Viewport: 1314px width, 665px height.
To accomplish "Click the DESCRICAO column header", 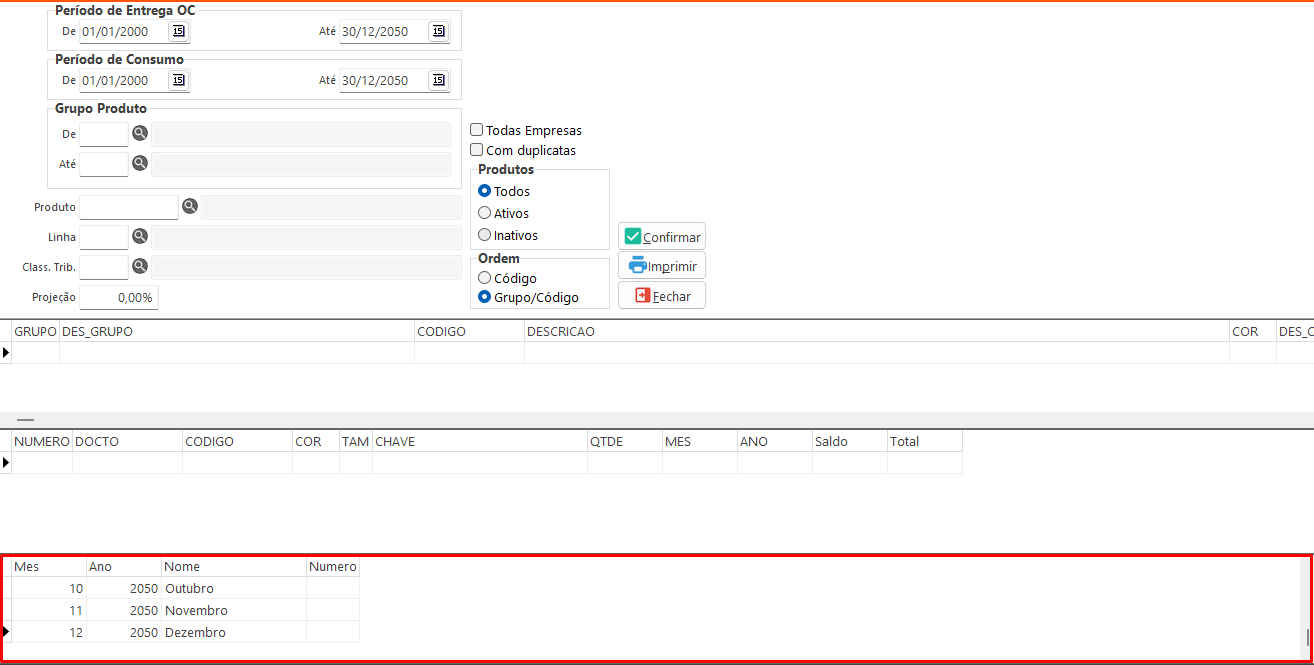I will click(x=560, y=331).
